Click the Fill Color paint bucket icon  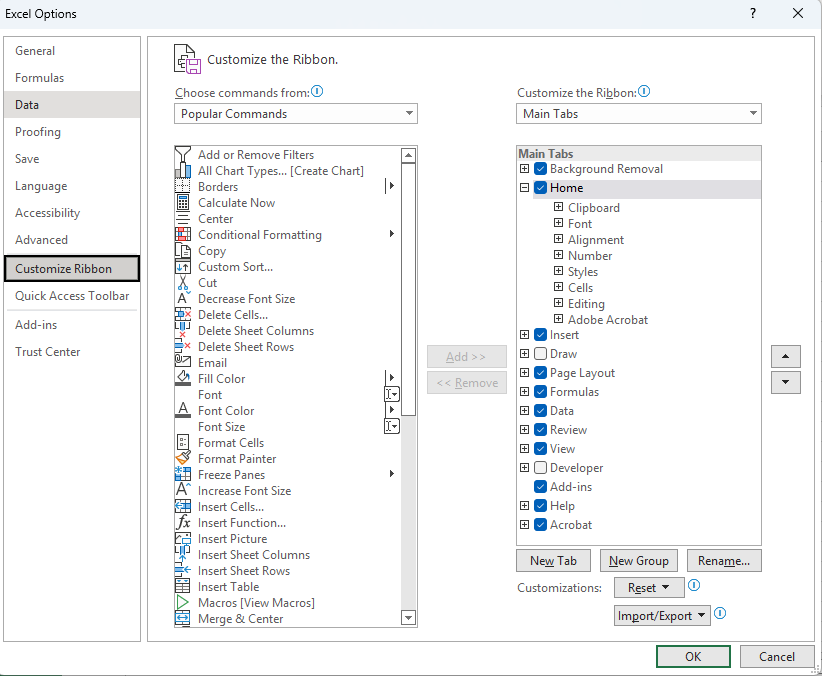[x=183, y=379]
